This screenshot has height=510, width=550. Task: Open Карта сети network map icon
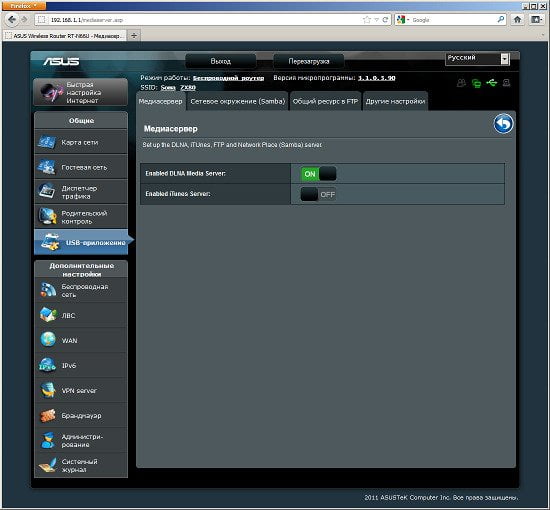(47, 142)
